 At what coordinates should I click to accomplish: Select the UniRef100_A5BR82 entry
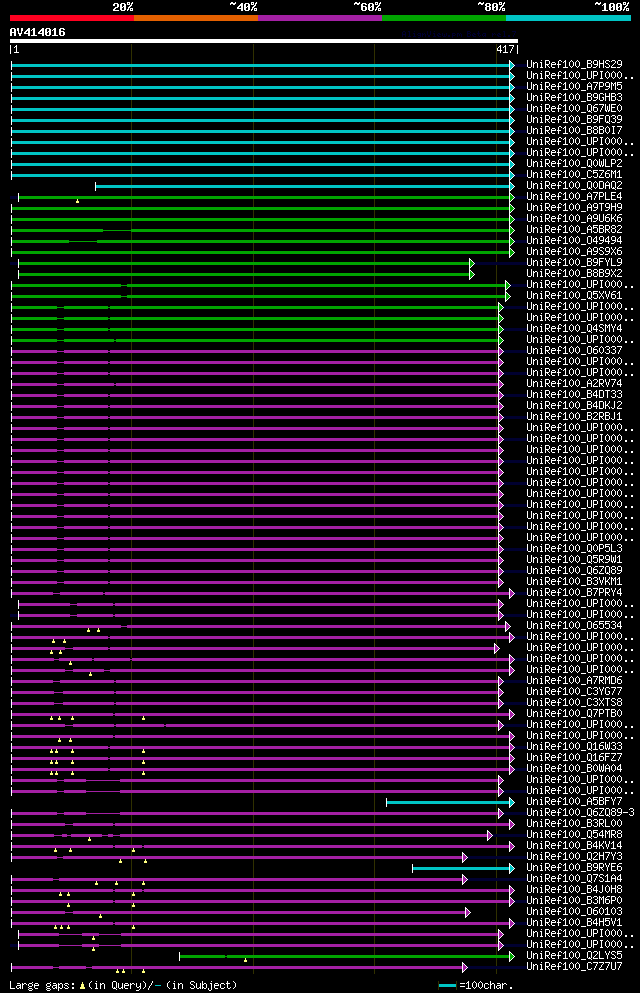coord(574,230)
